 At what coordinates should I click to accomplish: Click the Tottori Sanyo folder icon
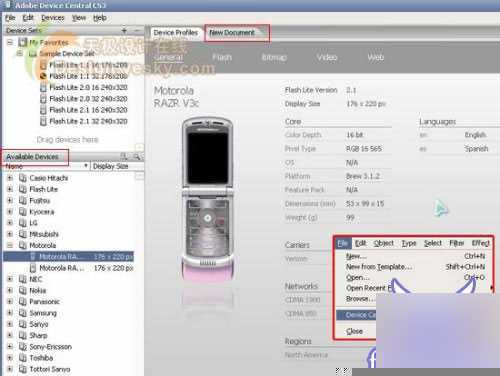(23, 369)
